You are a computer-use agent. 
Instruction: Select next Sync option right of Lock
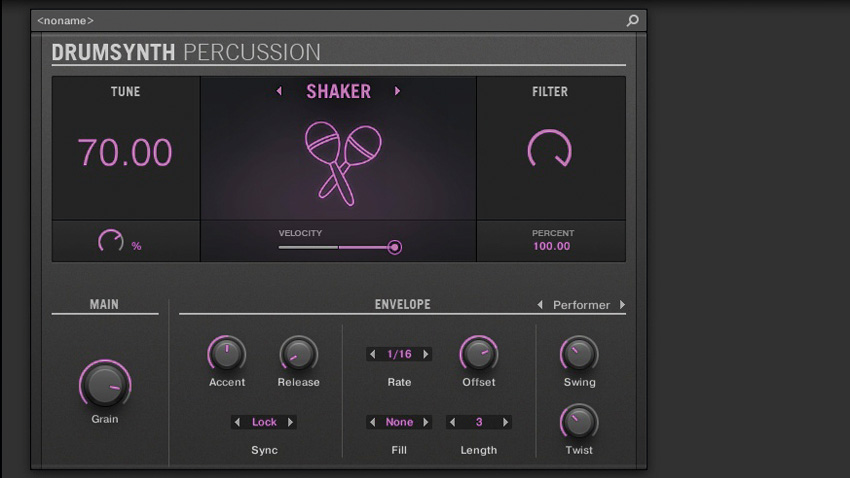click(x=291, y=422)
